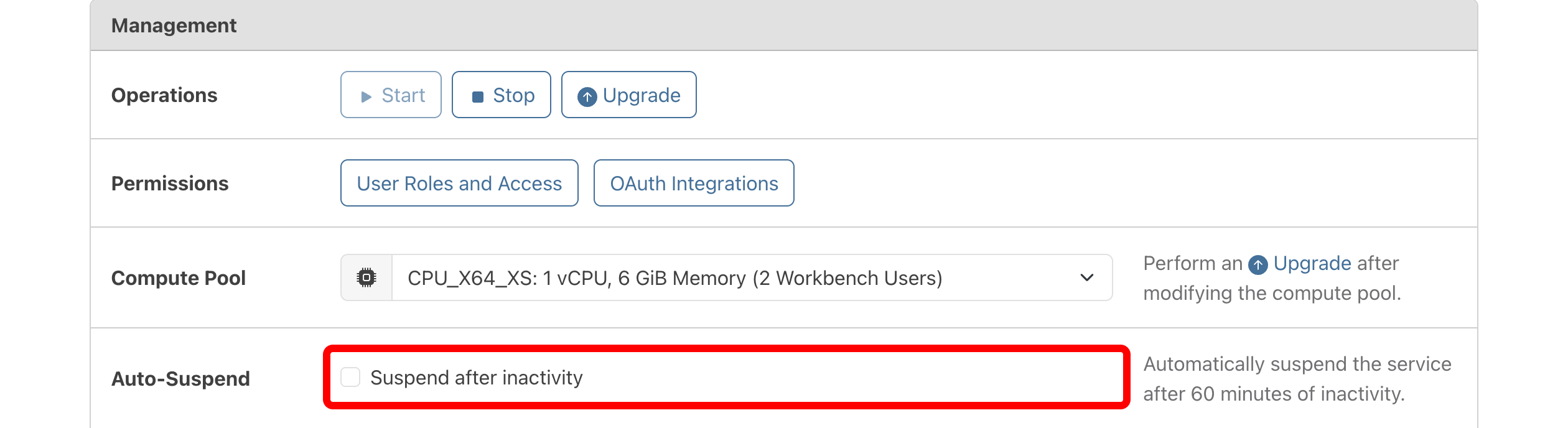The height and width of the screenshot is (428, 1568).
Task: Click the Operations row label
Action: pos(164,95)
